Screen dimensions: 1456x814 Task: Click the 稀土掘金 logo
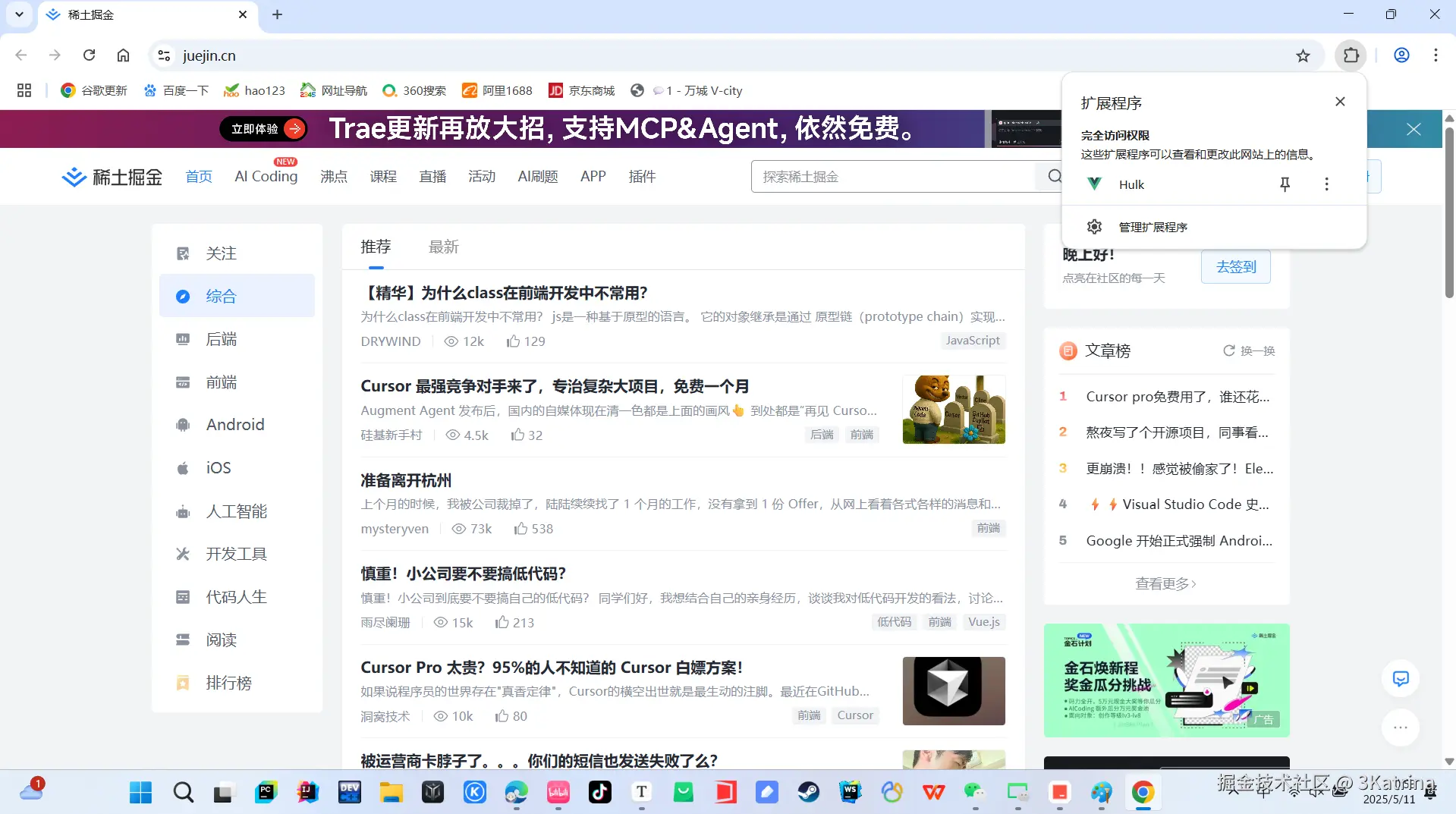click(x=112, y=177)
